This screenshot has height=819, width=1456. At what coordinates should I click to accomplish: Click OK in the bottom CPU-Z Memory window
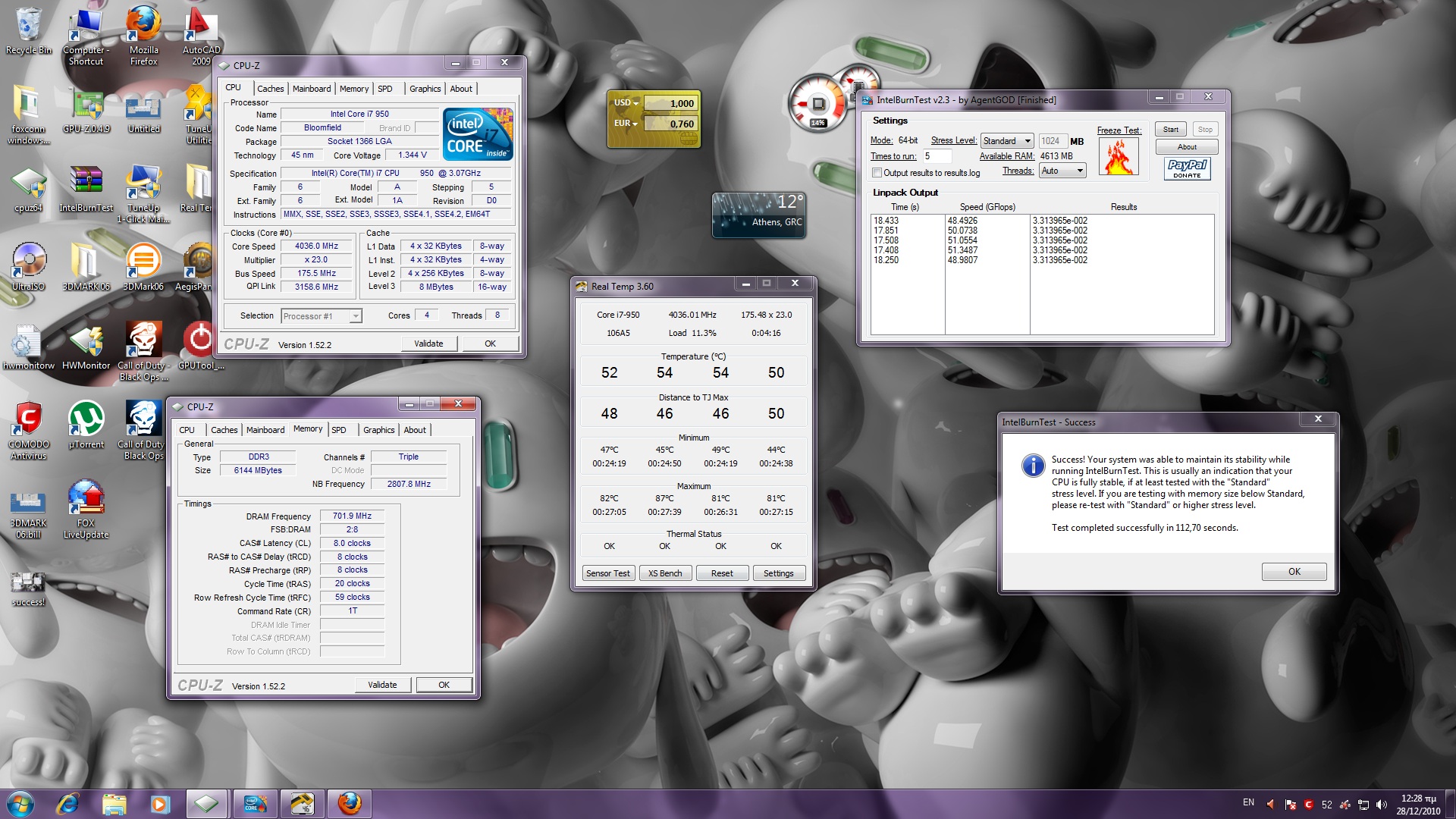[x=444, y=685]
